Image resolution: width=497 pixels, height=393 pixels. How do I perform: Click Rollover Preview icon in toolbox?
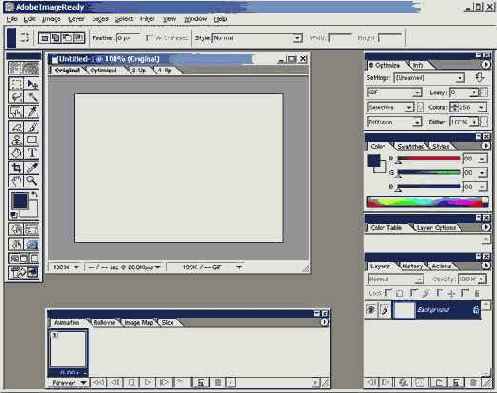(x=16, y=245)
